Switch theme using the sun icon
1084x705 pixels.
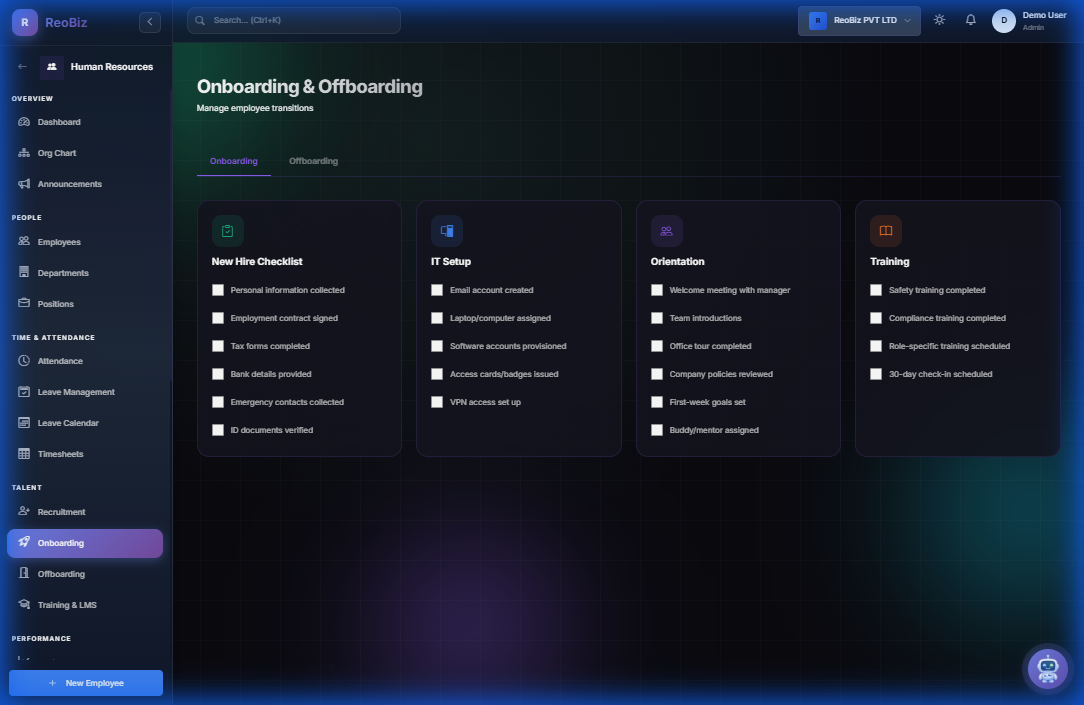[x=938, y=18]
